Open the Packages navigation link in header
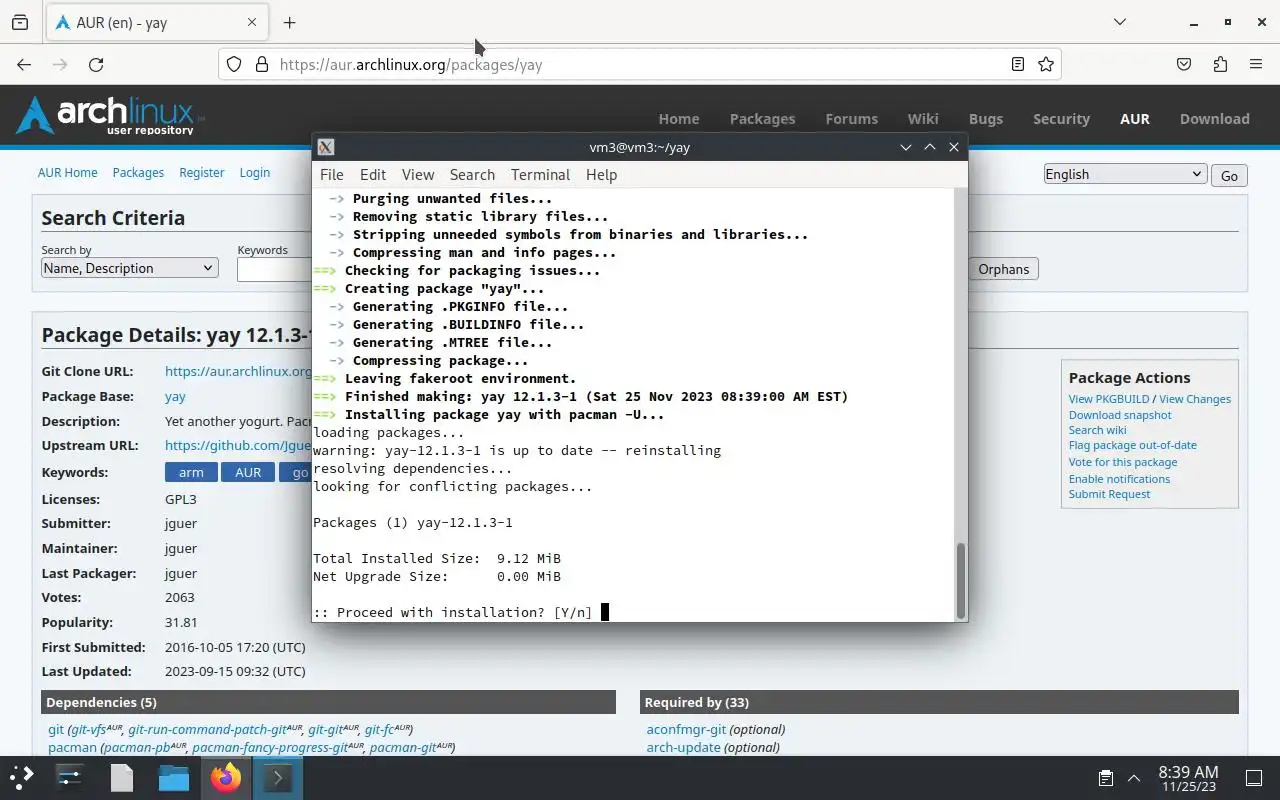This screenshot has width=1280, height=800. click(762, 118)
